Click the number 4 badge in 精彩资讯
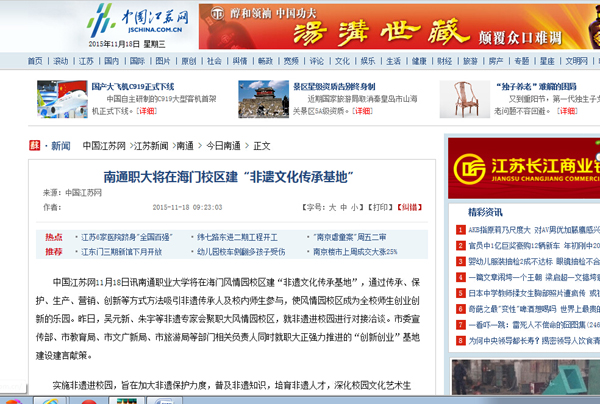 [460, 277]
